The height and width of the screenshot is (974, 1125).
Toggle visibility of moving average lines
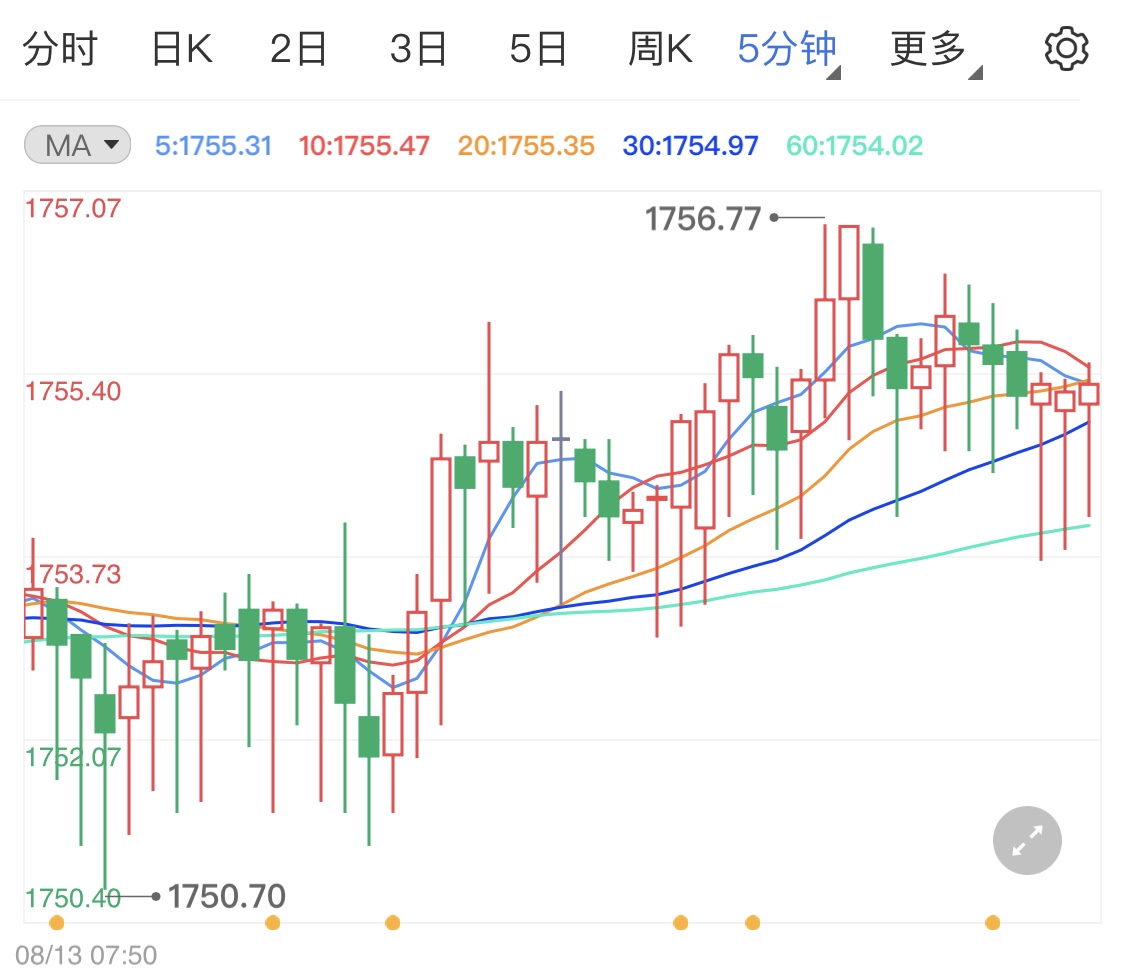pyautogui.click(x=76, y=143)
